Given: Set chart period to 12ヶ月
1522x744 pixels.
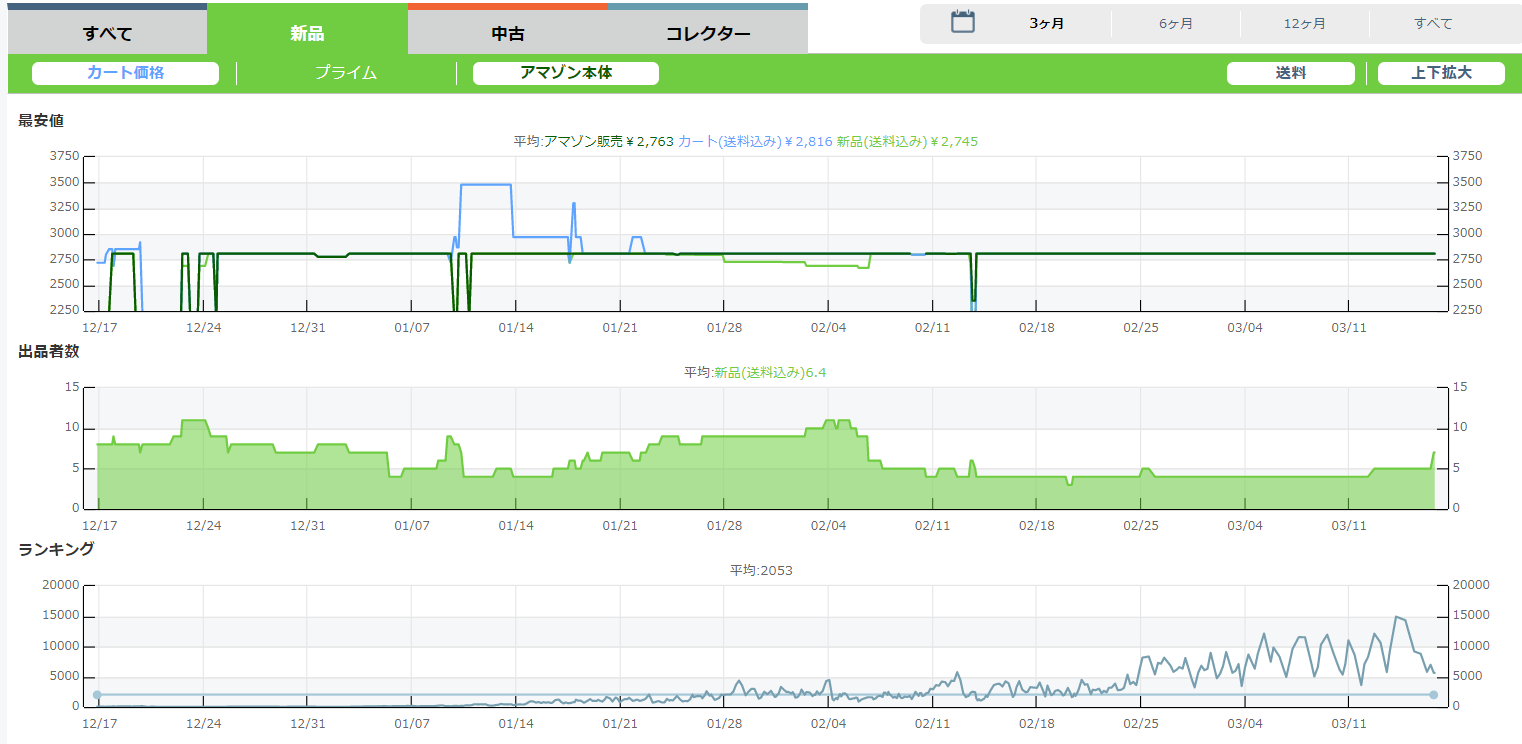Looking at the screenshot, I should coord(1305,23).
